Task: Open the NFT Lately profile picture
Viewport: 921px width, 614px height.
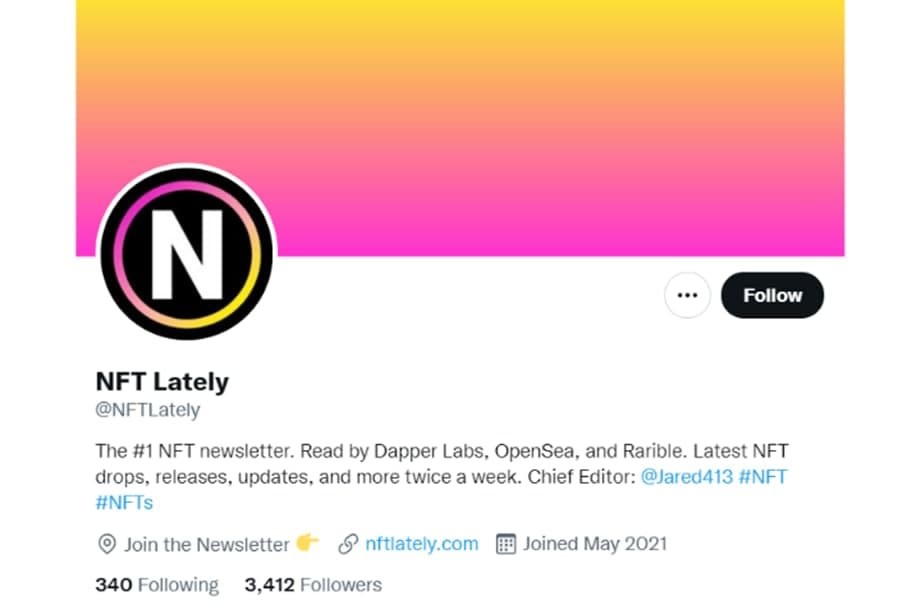Action: click(x=186, y=253)
